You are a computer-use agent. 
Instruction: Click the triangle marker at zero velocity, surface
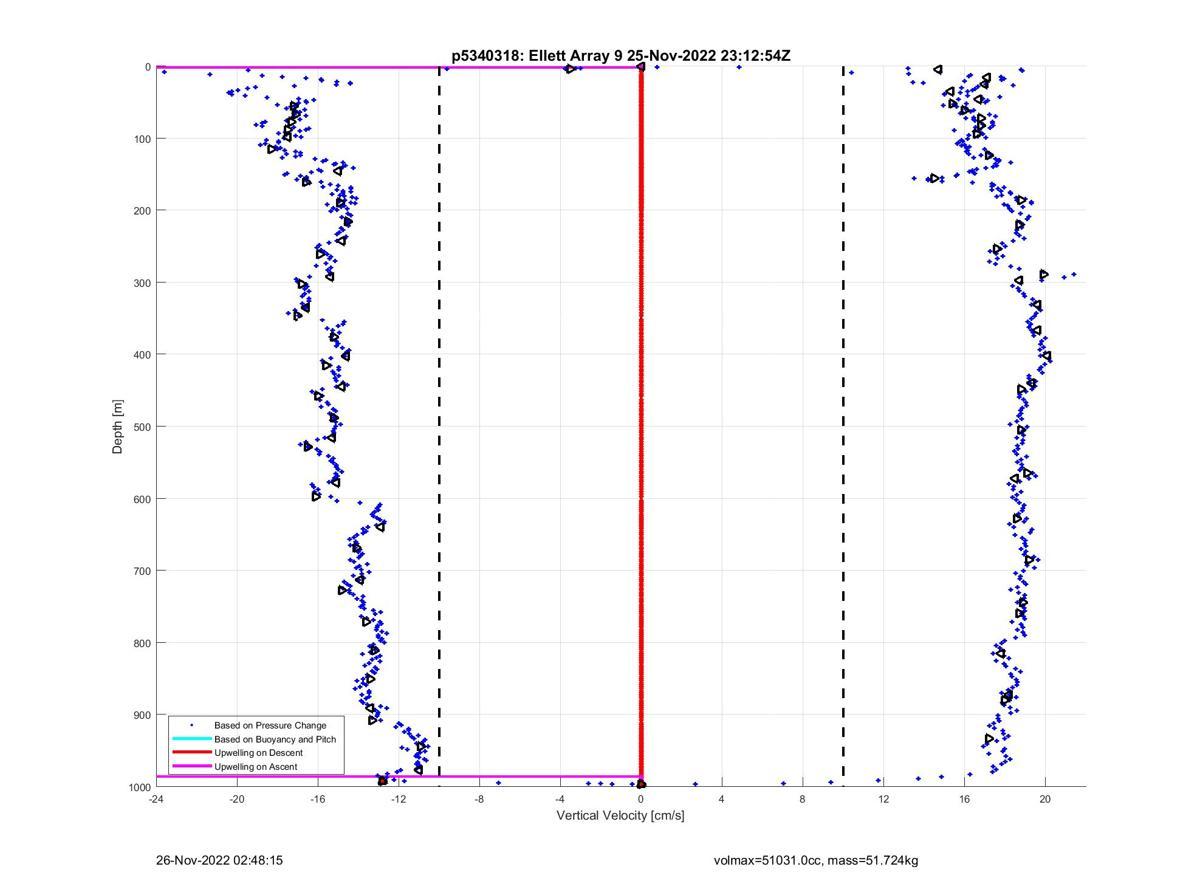[640, 66]
